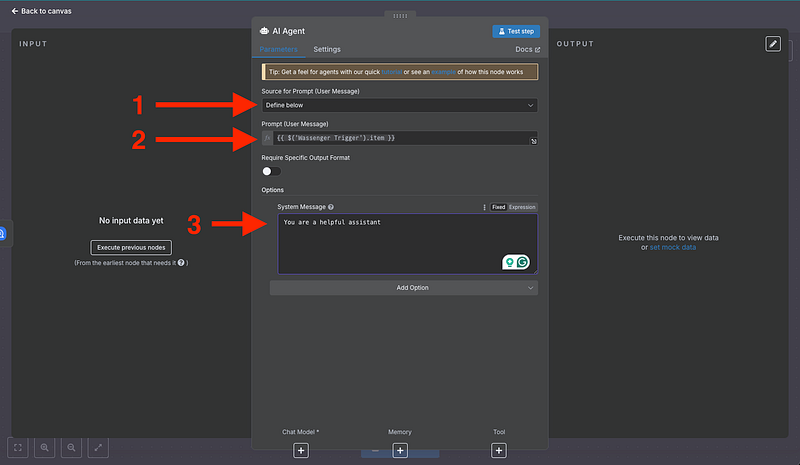Click the Prompt (User Message) expression field
The height and width of the screenshot is (465, 800).
click(399, 137)
